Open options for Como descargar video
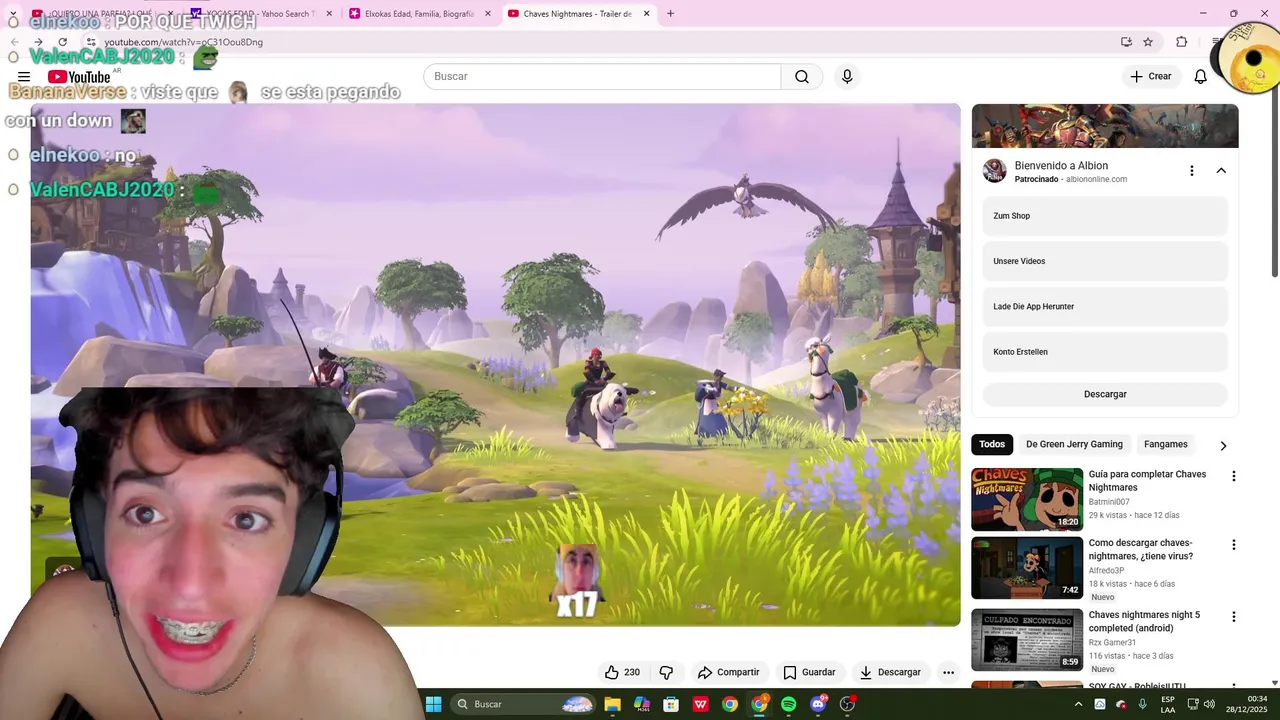 1233,545
